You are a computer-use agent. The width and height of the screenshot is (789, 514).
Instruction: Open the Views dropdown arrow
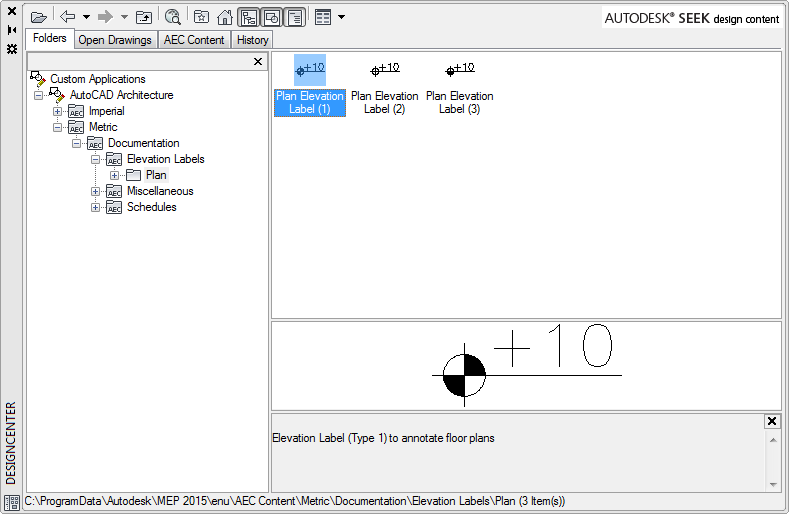(342, 17)
